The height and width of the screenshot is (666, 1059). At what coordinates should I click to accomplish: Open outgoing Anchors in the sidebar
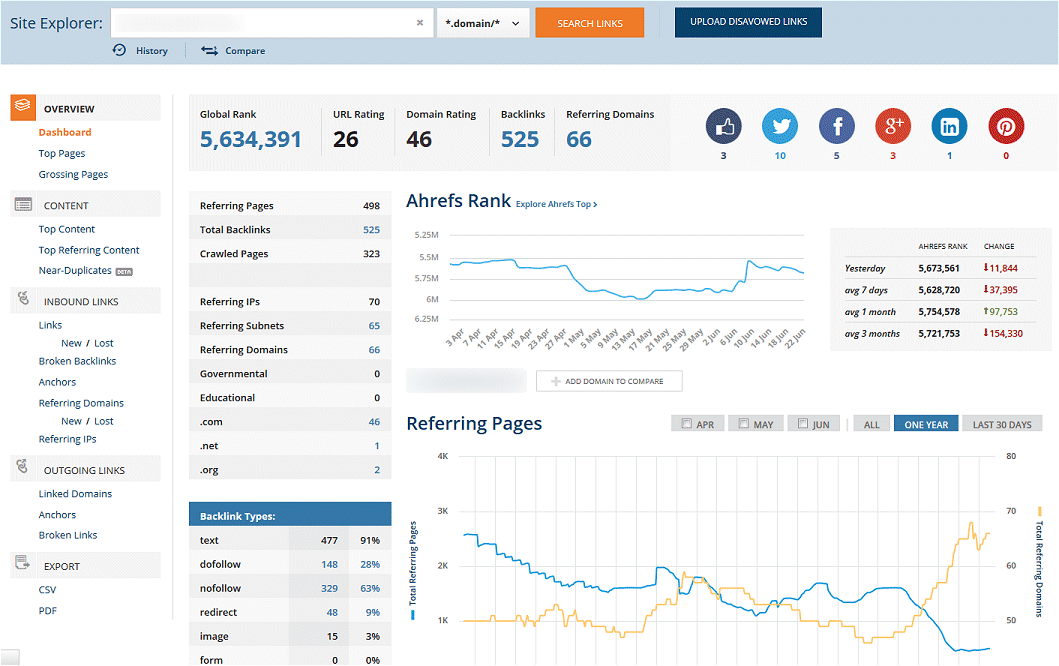(57, 515)
